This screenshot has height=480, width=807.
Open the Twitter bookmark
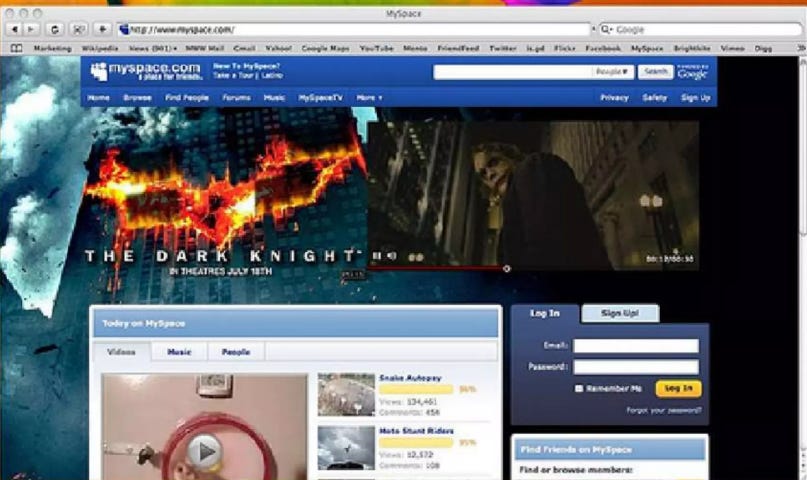tap(503, 48)
